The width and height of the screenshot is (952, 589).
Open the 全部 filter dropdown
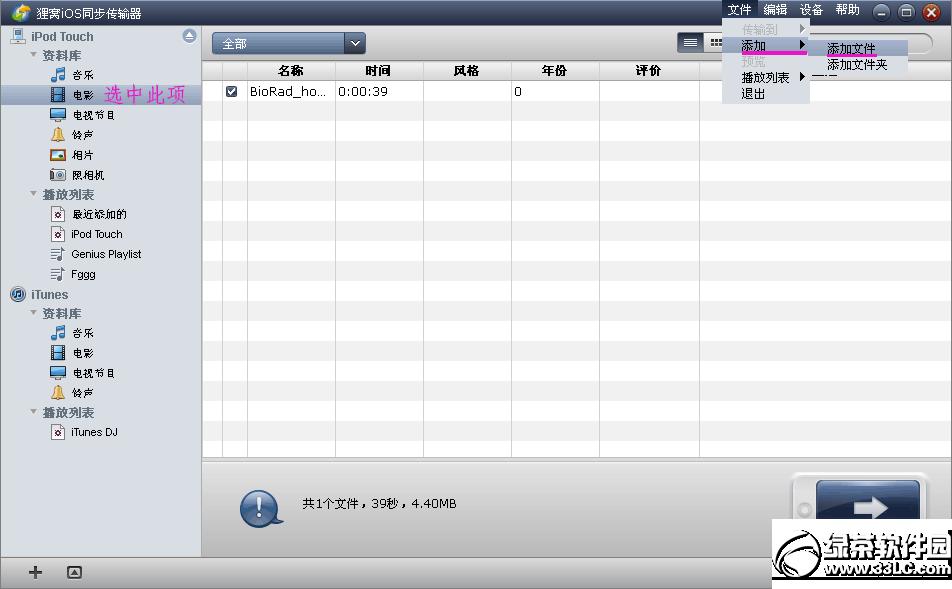288,43
